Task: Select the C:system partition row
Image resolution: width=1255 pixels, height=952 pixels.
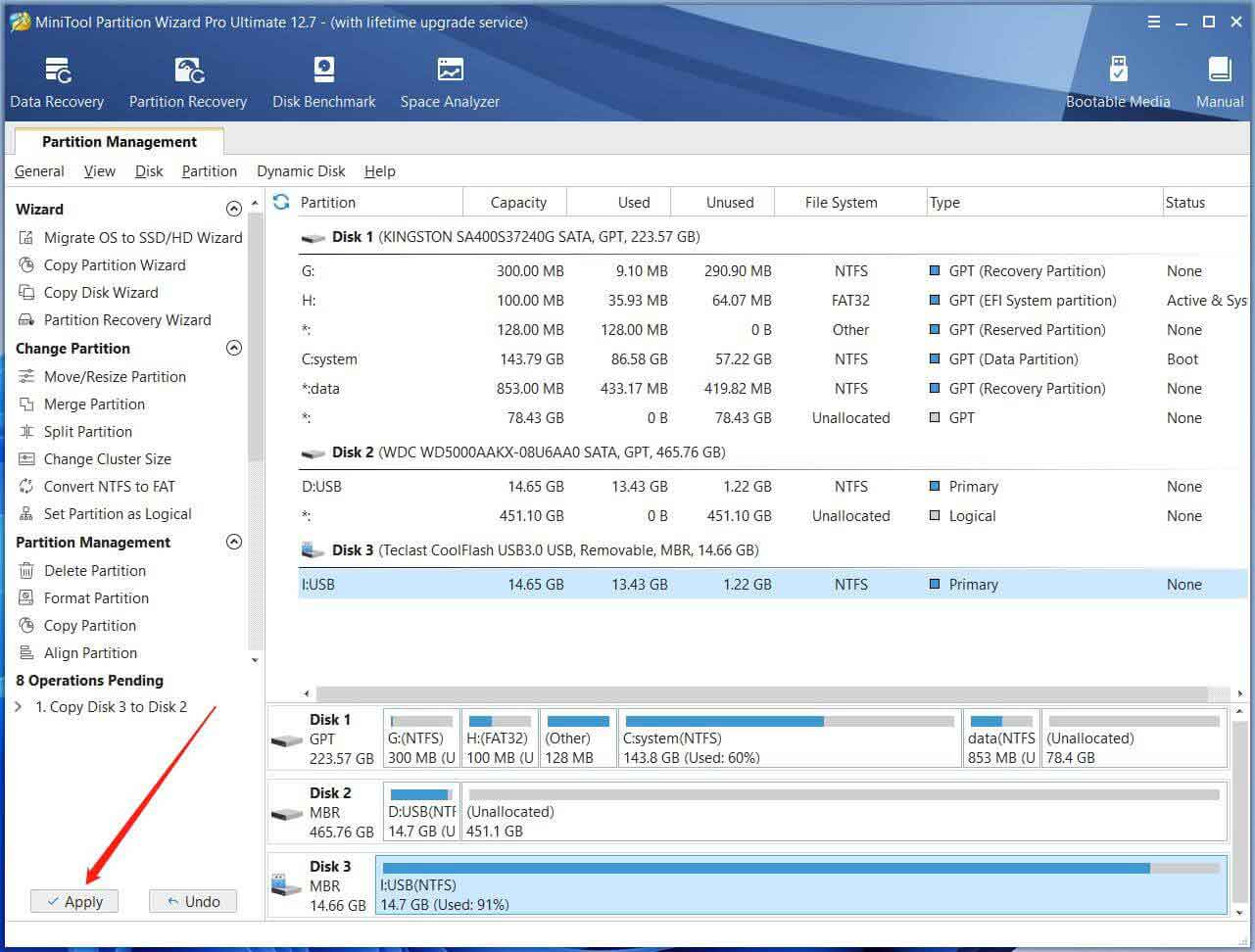Action: 773,359
